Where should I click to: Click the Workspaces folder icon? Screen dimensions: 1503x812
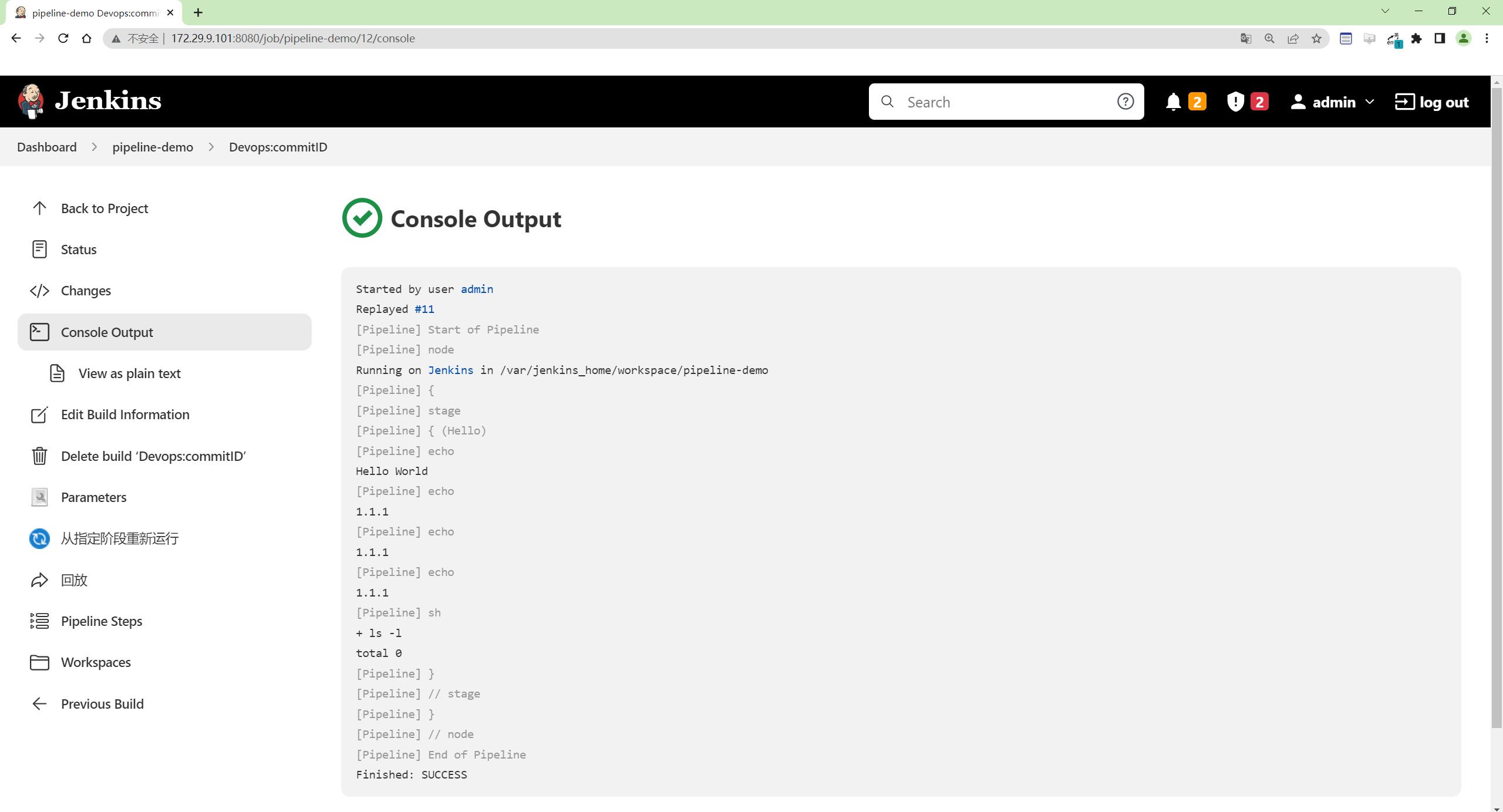coord(39,663)
